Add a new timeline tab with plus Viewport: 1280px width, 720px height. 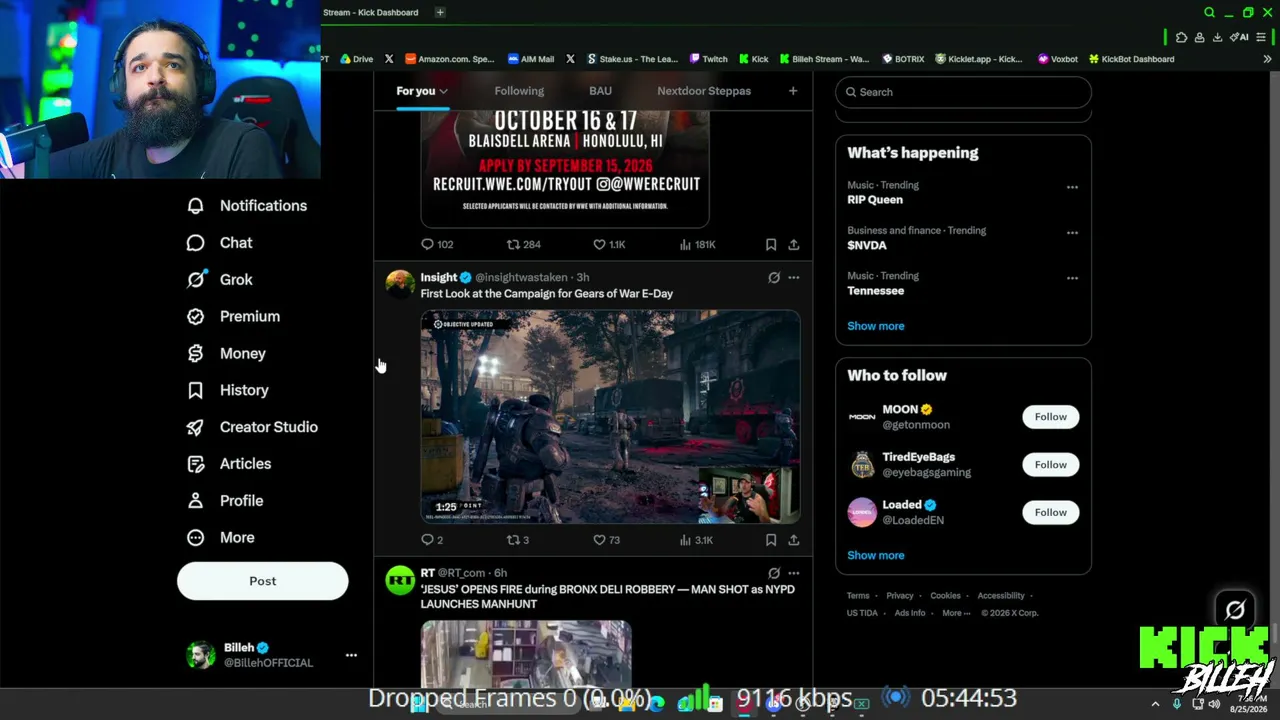coord(793,91)
